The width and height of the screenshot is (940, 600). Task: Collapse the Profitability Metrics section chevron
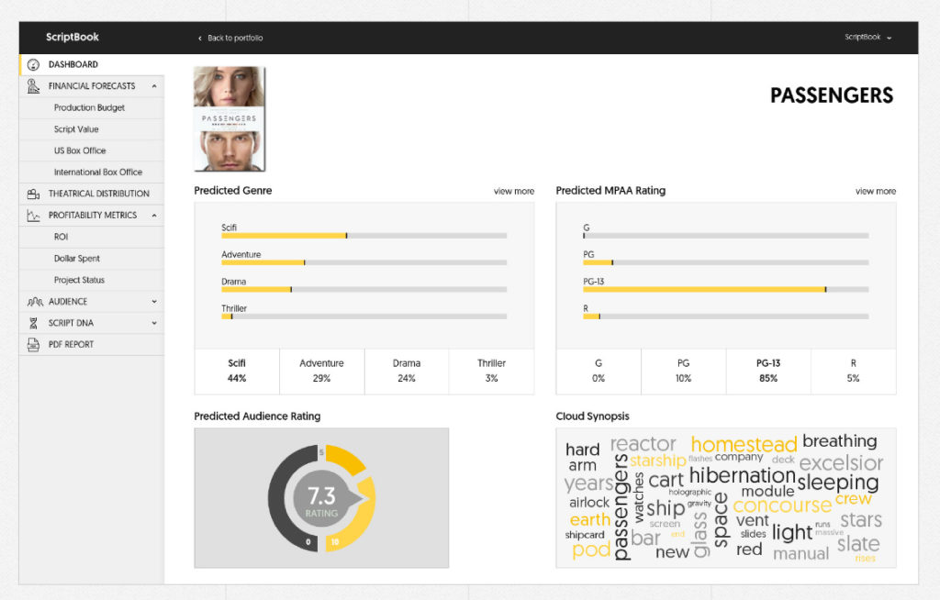154,215
